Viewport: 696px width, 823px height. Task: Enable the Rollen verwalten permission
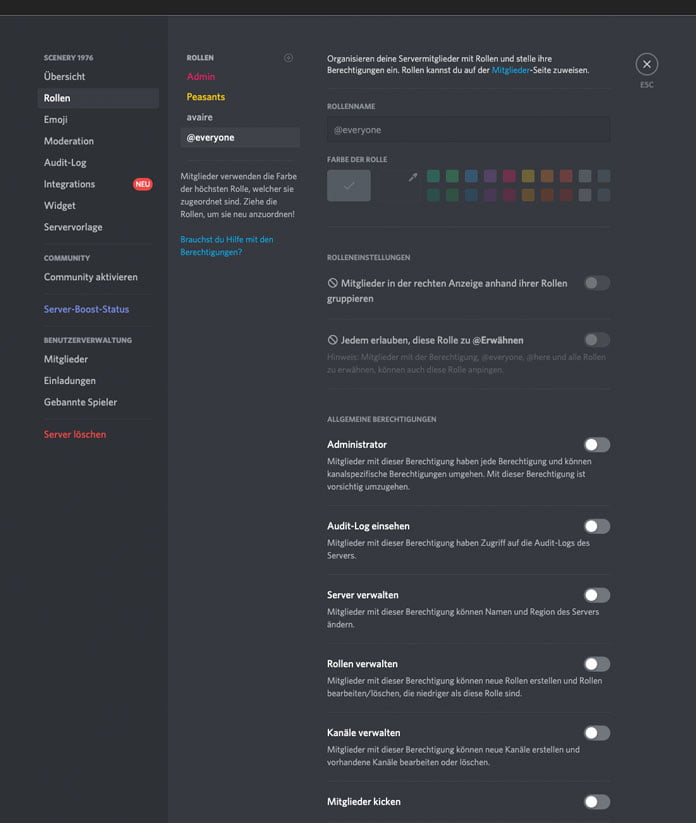(597, 663)
